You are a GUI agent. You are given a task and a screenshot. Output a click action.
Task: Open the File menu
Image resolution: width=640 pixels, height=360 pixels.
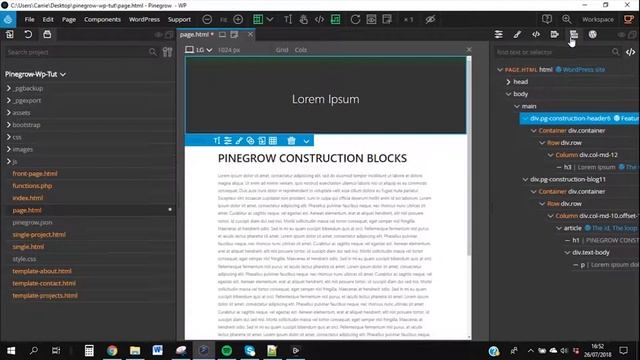click(x=29, y=19)
